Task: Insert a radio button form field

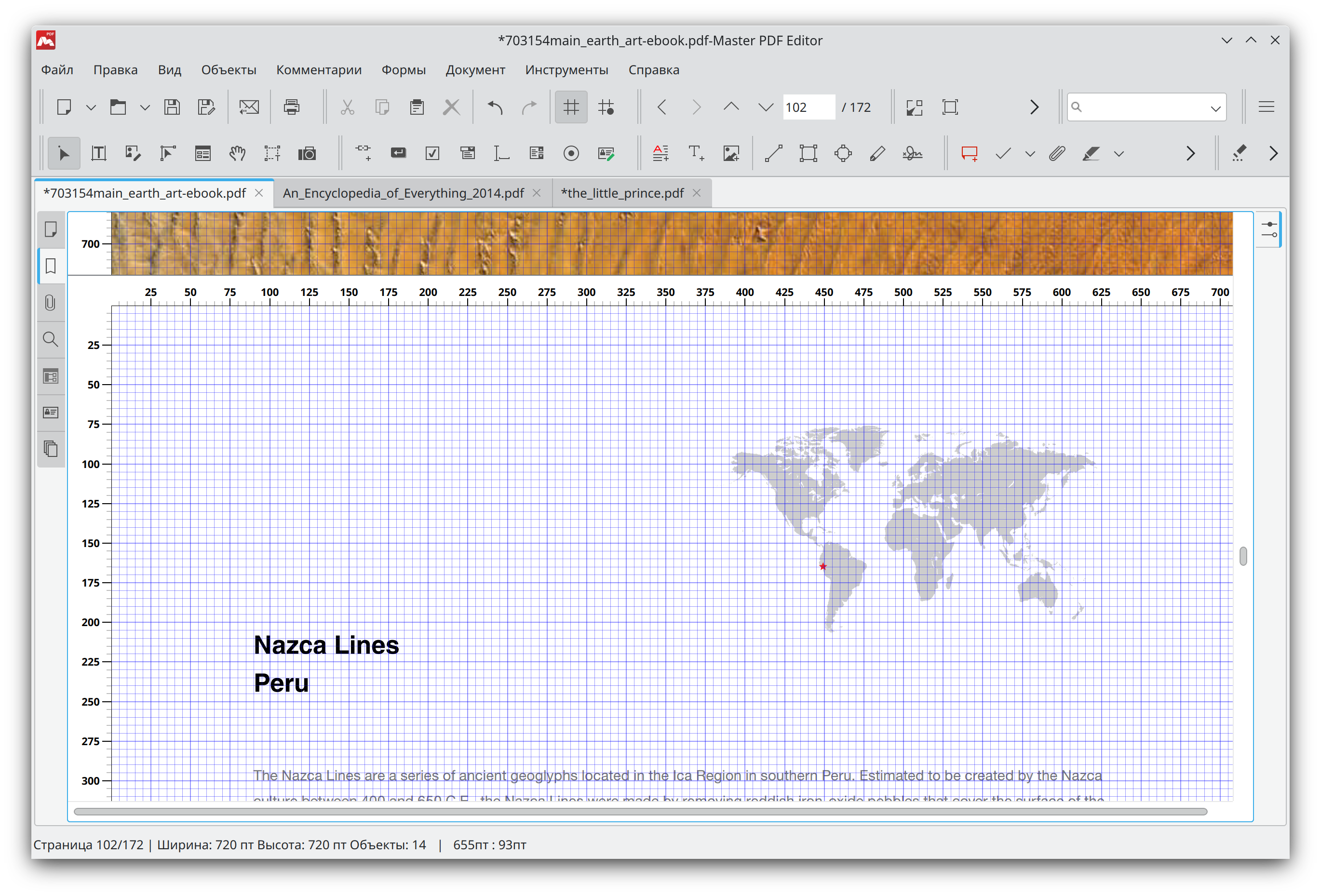Action: tap(571, 153)
